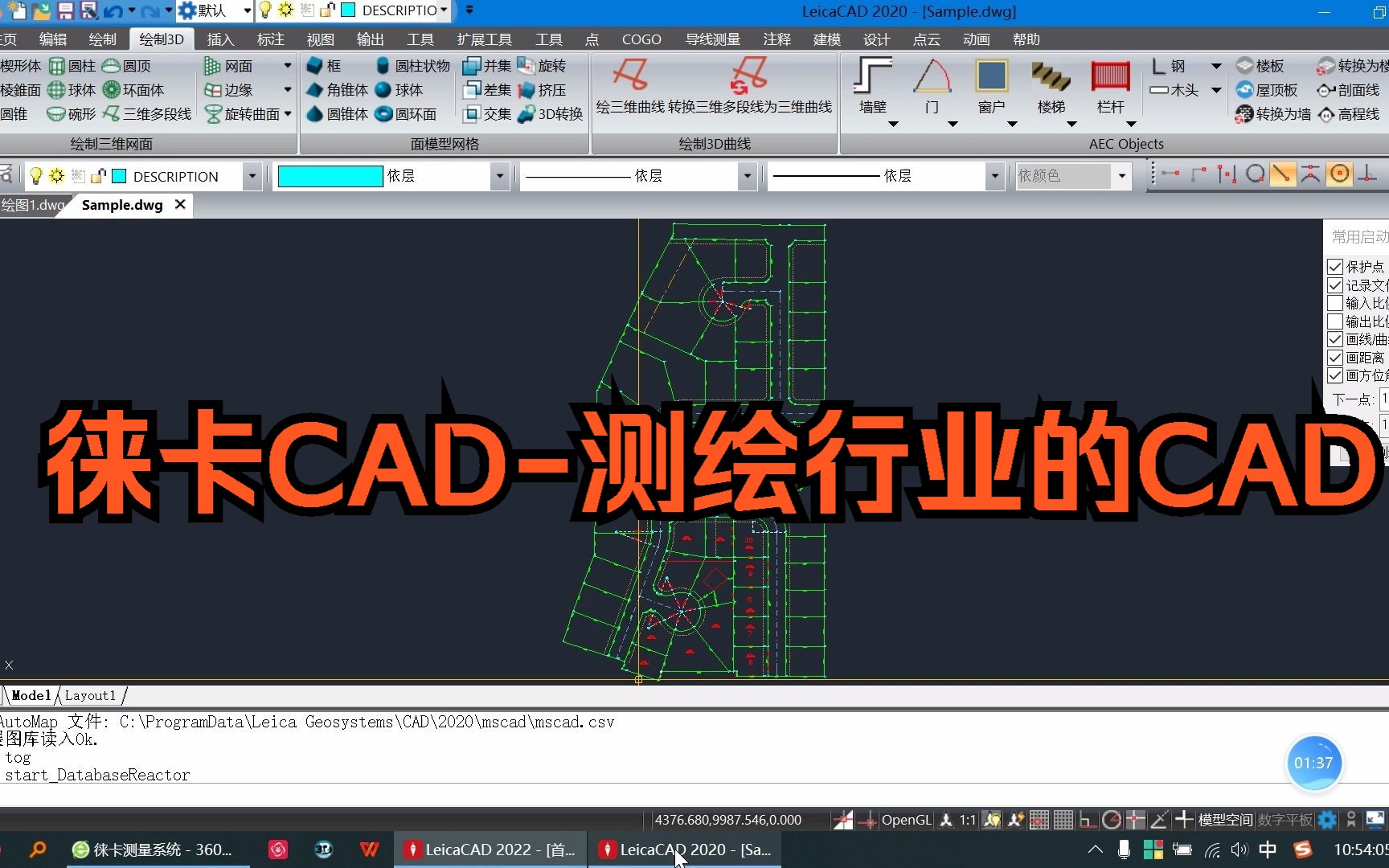Click the 屋顶板 roof slab tool

1267,90
